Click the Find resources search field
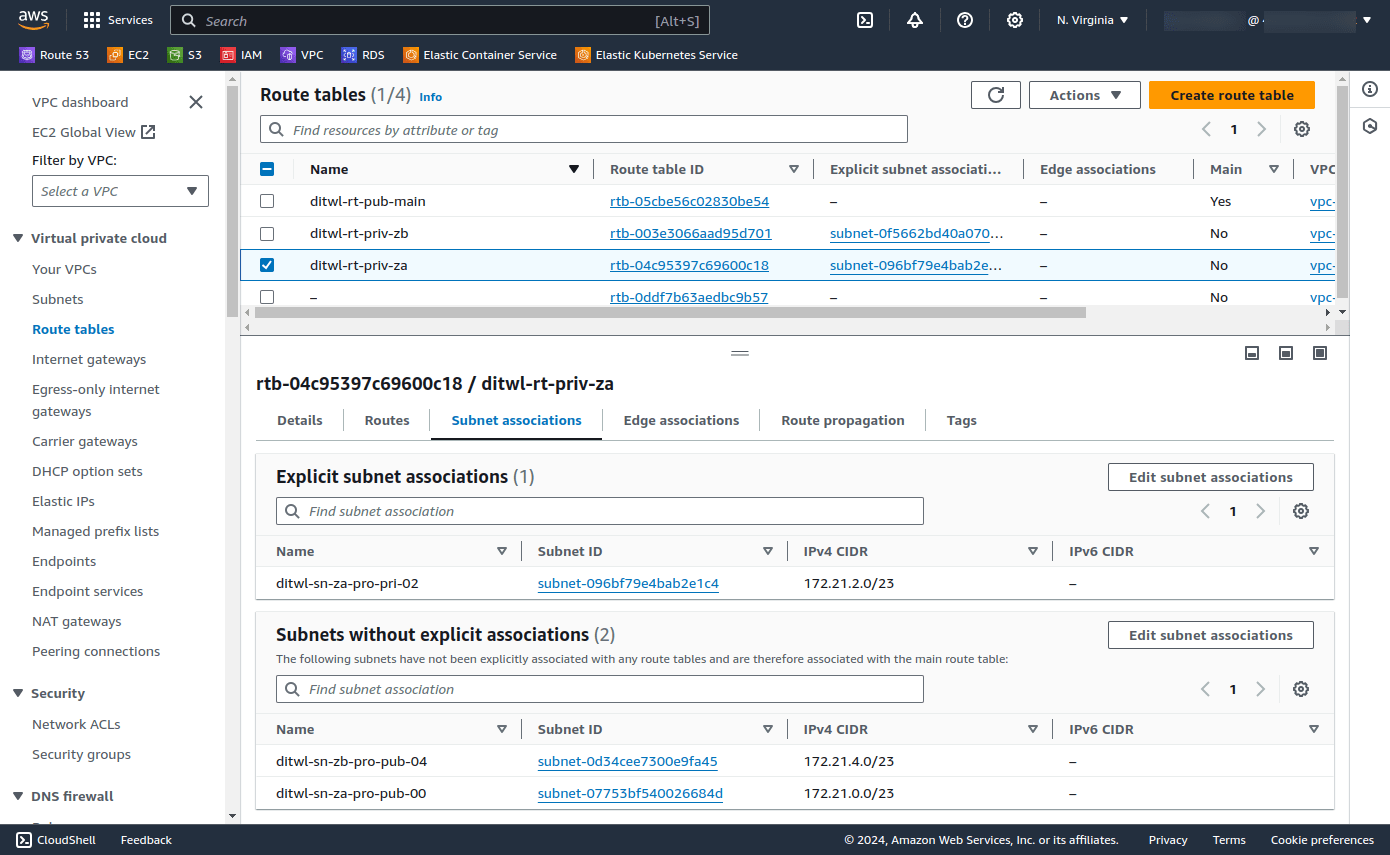The width and height of the screenshot is (1390, 855). click(x=584, y=129)
